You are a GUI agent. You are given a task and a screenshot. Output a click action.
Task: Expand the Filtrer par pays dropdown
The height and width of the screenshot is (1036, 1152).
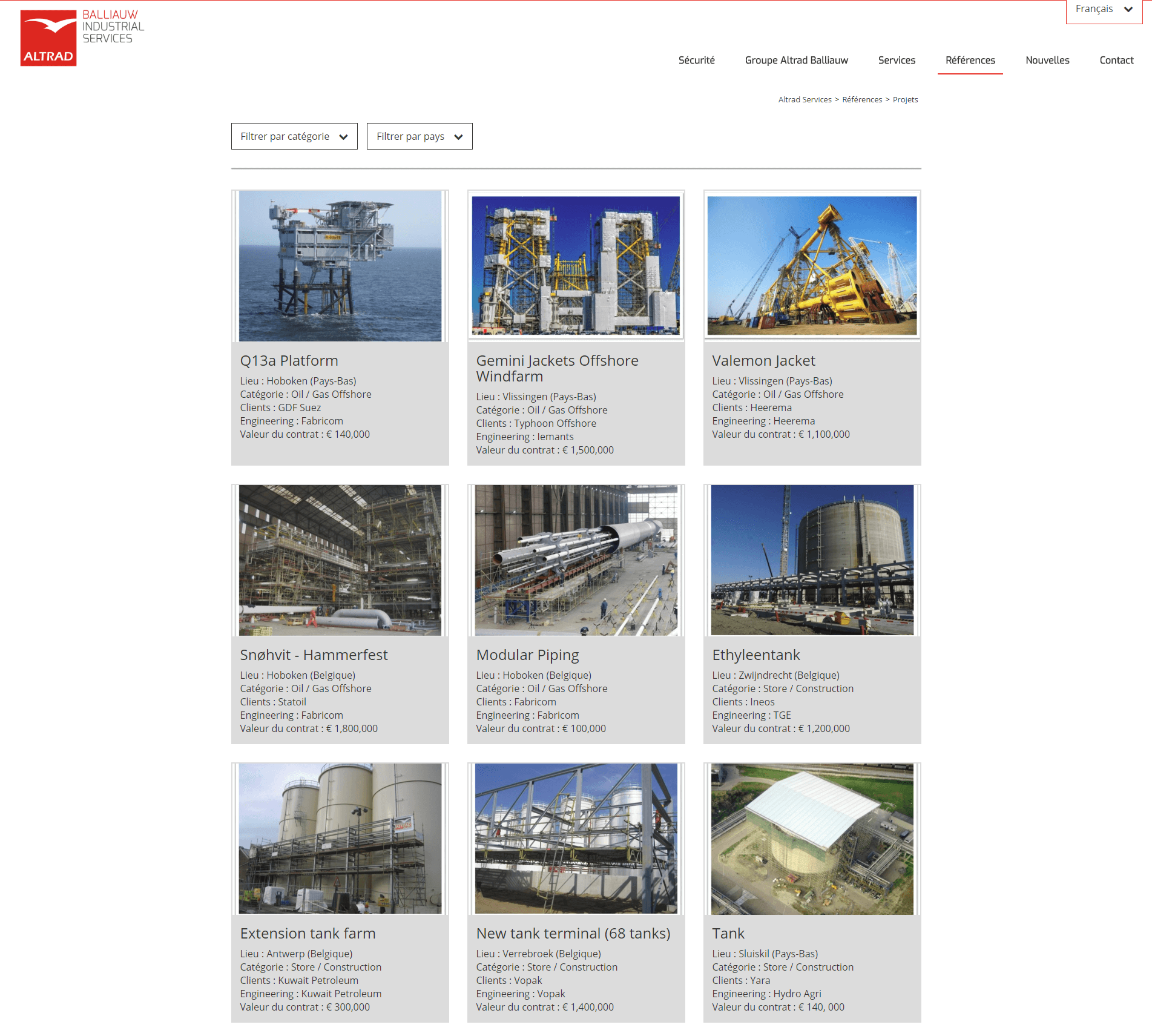click(x=420, y=136)
